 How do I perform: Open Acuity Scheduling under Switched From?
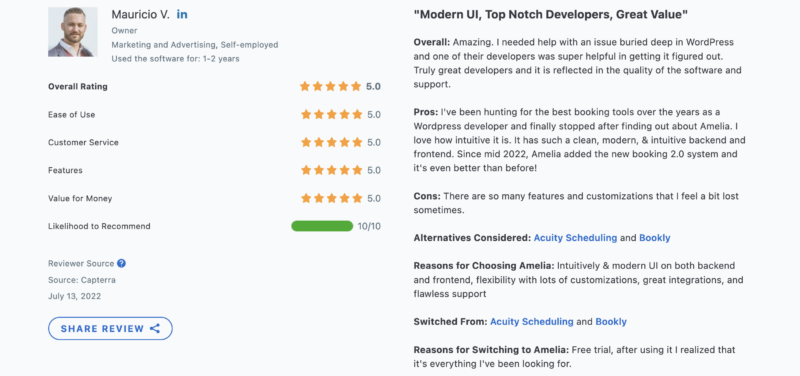(532, 322)
